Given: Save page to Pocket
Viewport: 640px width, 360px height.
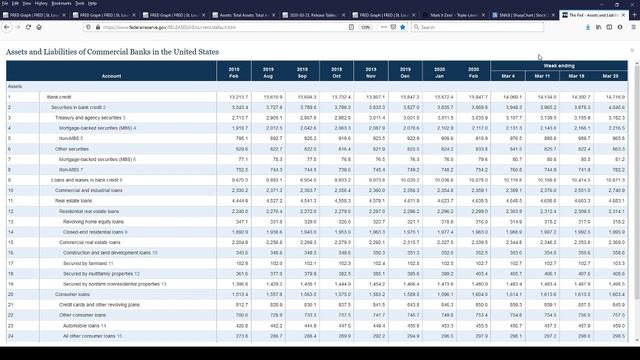Looking at the screenshot, I should (393, 27).
